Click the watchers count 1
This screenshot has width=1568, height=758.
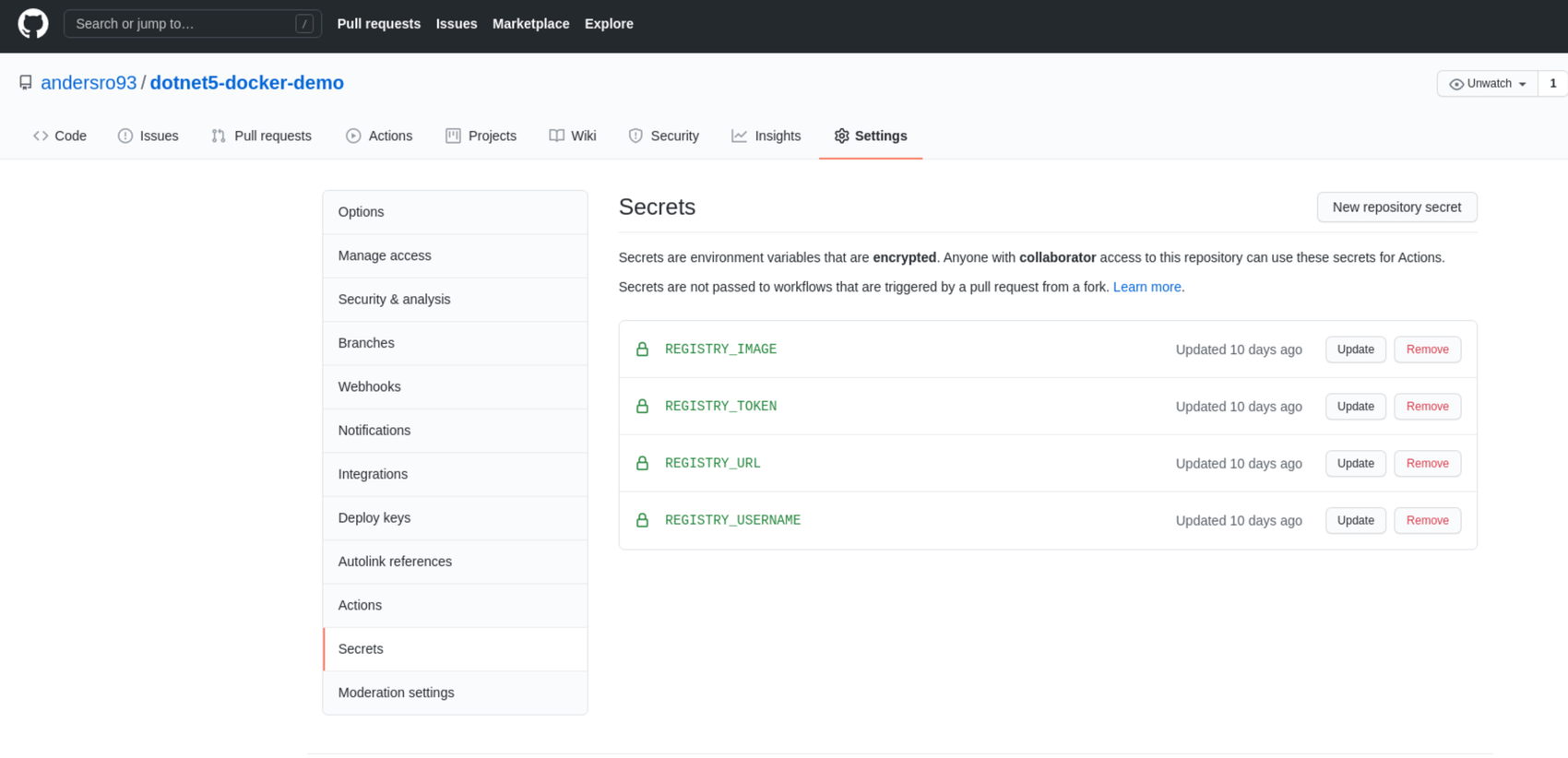[x=1553, y=84]
